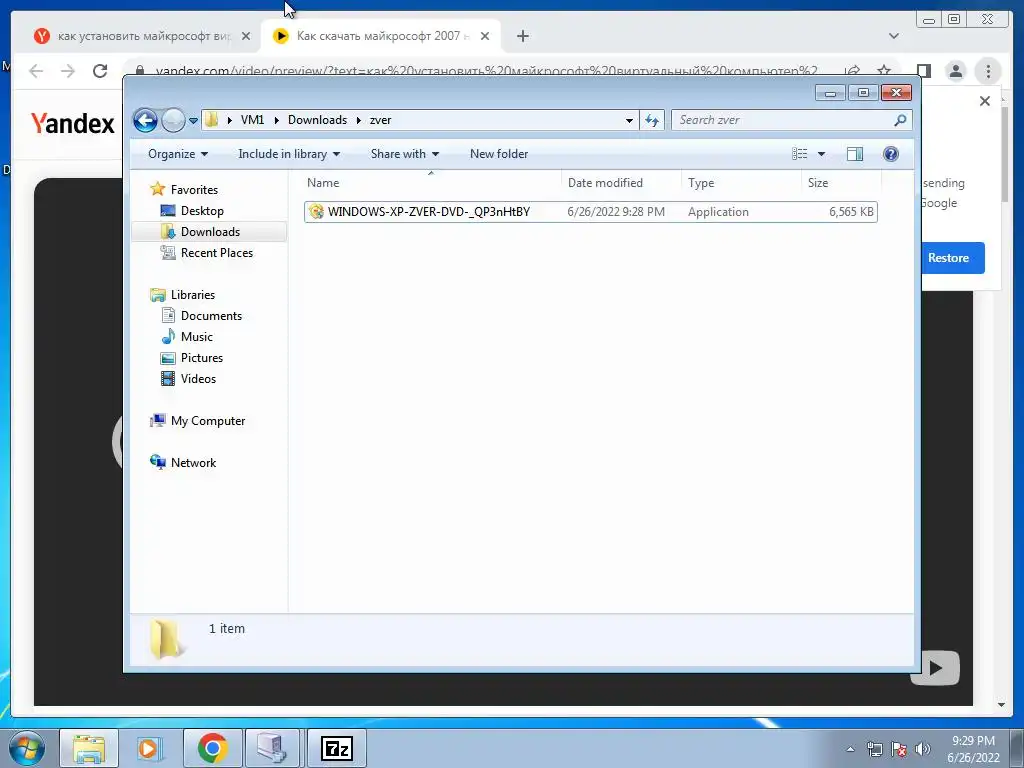
Task: Open Chrome tab search chevron
Action: (x=893, y=36)
